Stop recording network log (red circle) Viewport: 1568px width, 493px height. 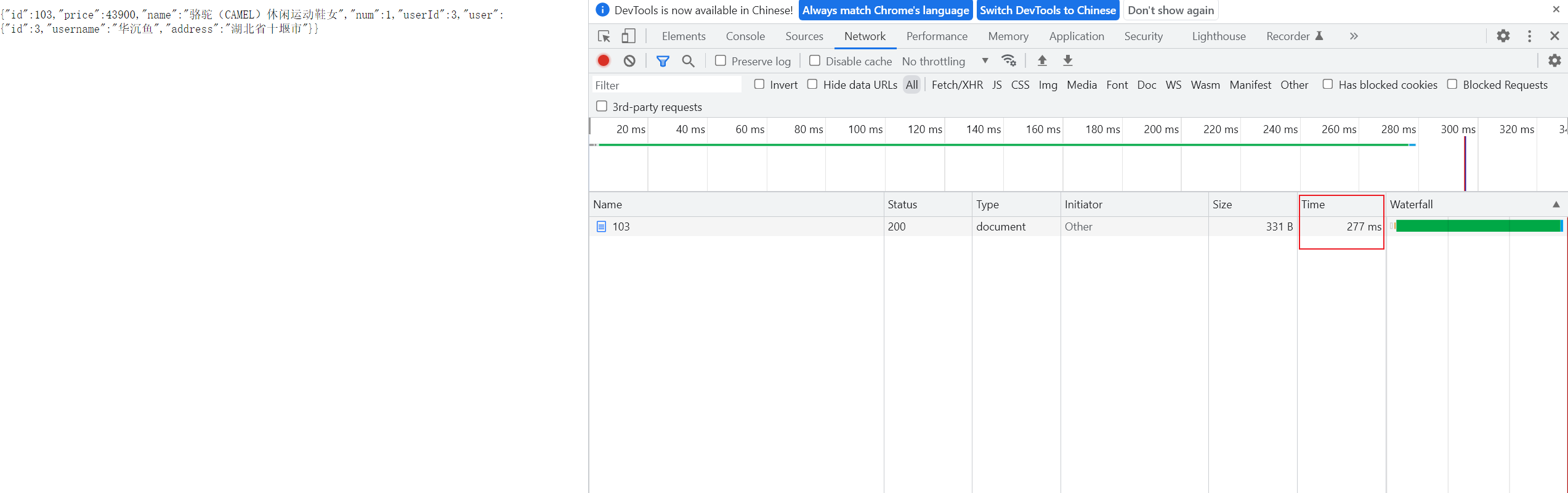(604, 60)
